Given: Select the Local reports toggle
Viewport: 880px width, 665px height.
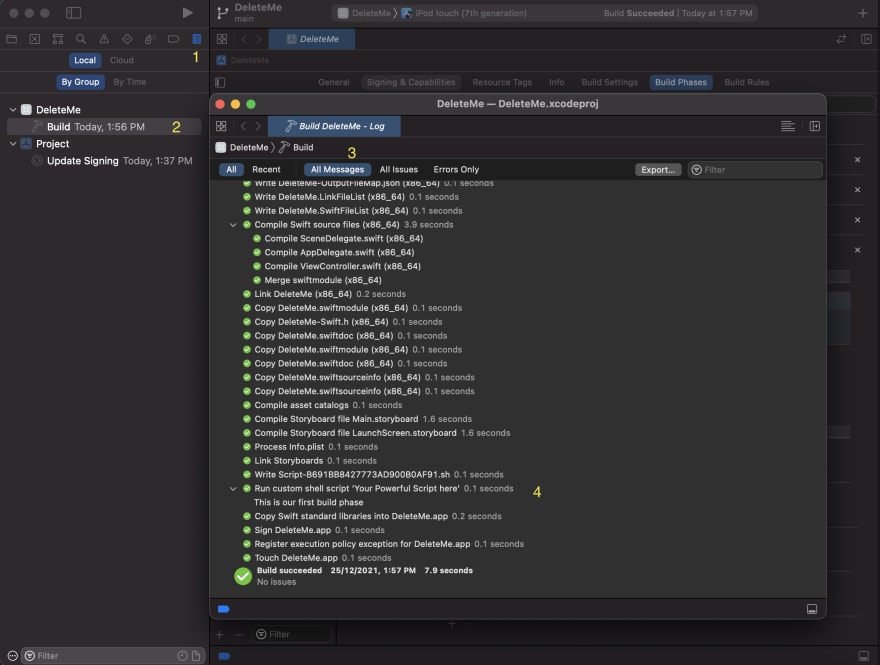Looking at the screenshot, I should pyautogui.click(x=85, y=60).
